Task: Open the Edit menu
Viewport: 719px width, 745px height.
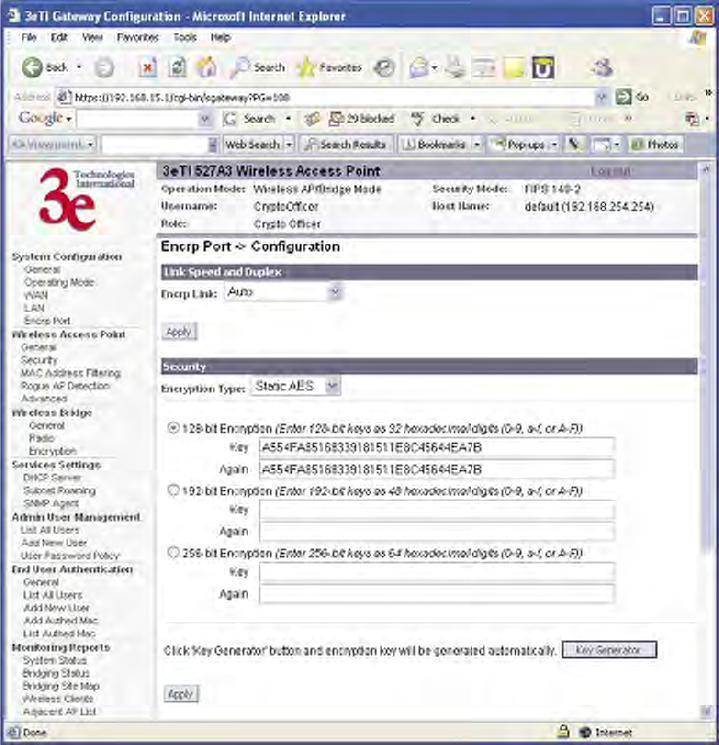Action: point(59,37)
